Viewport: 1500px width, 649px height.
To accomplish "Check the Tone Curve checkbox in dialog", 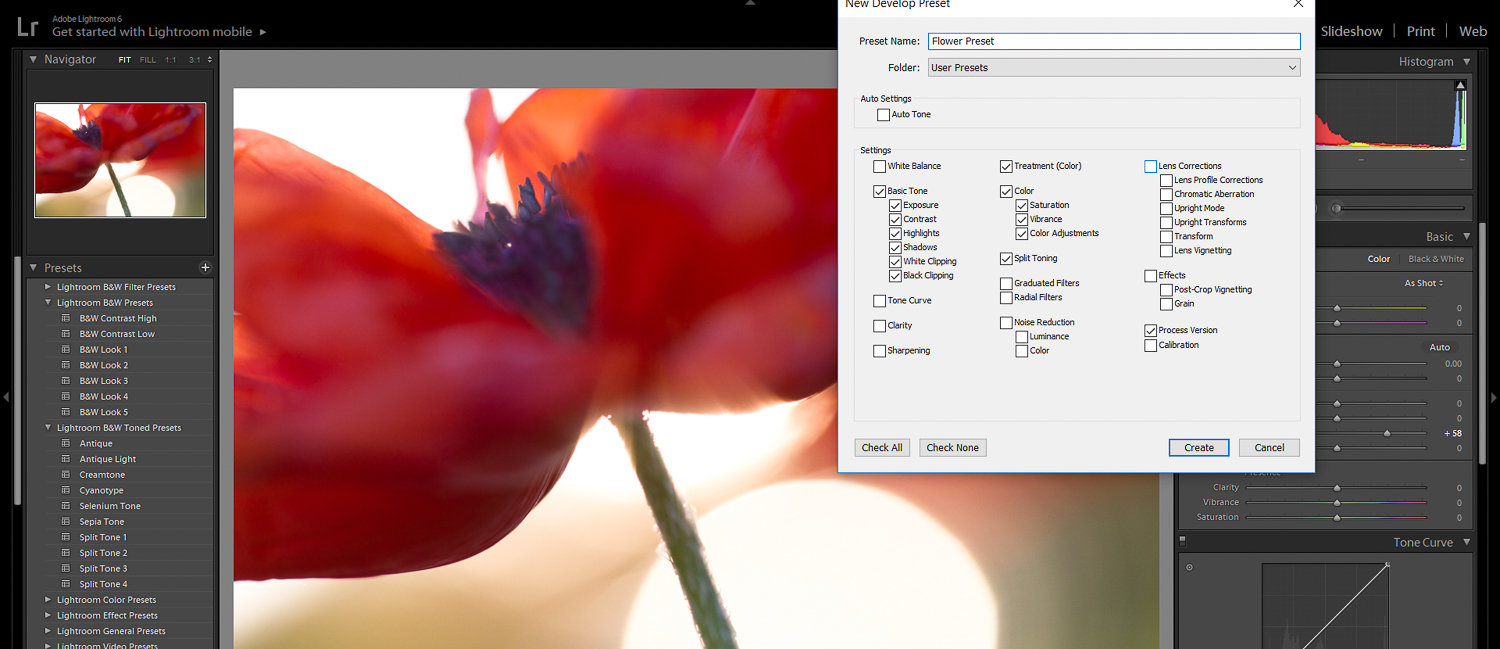I will [x=879, y=300].
